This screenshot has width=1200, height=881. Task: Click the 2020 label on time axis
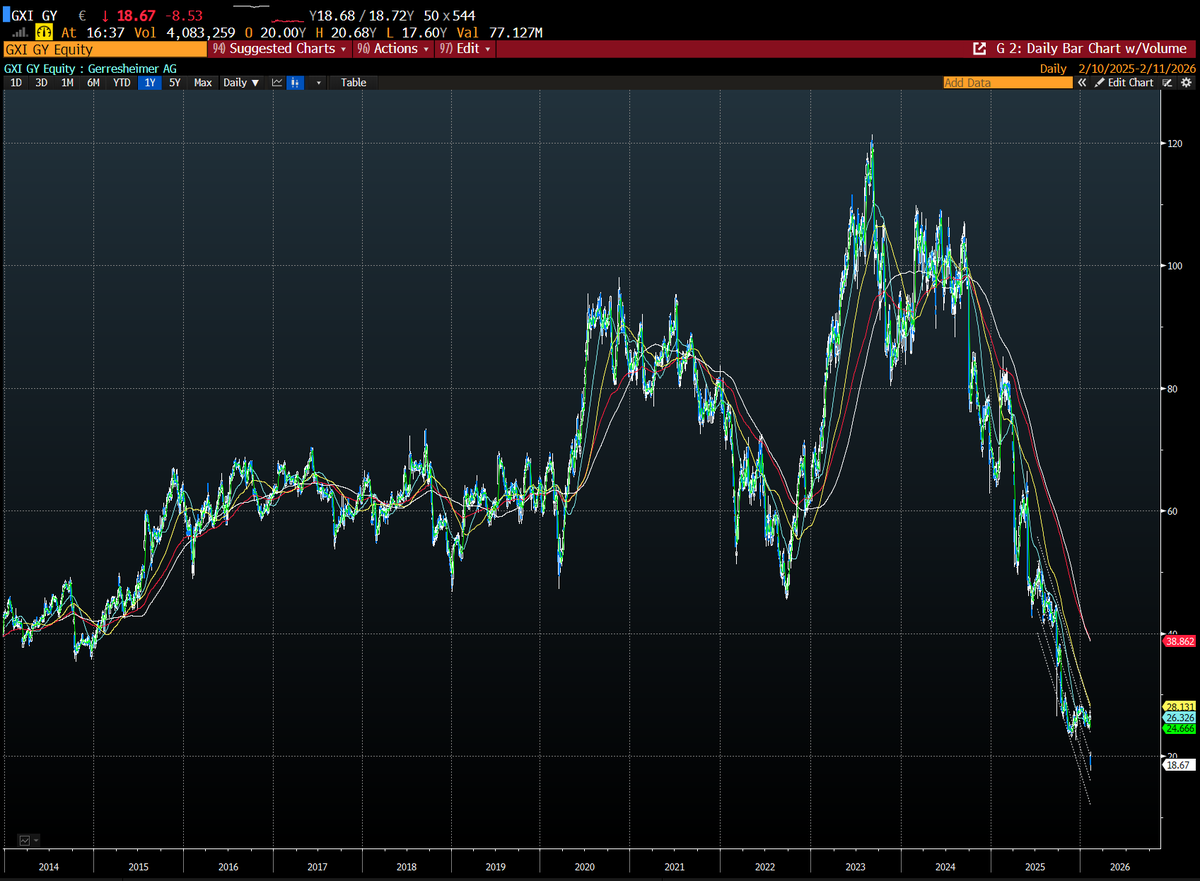click(x=585, y=868)
